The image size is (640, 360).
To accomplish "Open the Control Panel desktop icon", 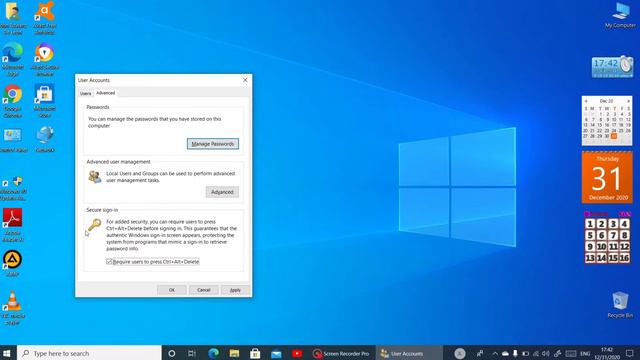I will pos(13,140).
